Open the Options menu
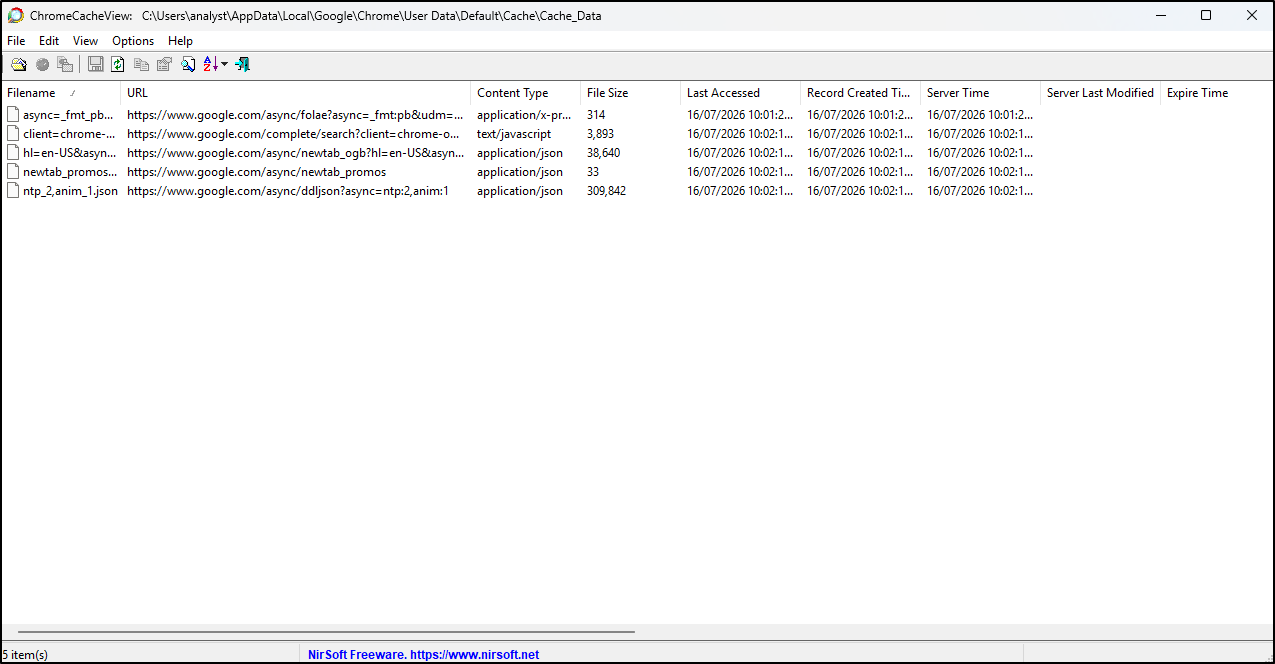 coord(133,41)
